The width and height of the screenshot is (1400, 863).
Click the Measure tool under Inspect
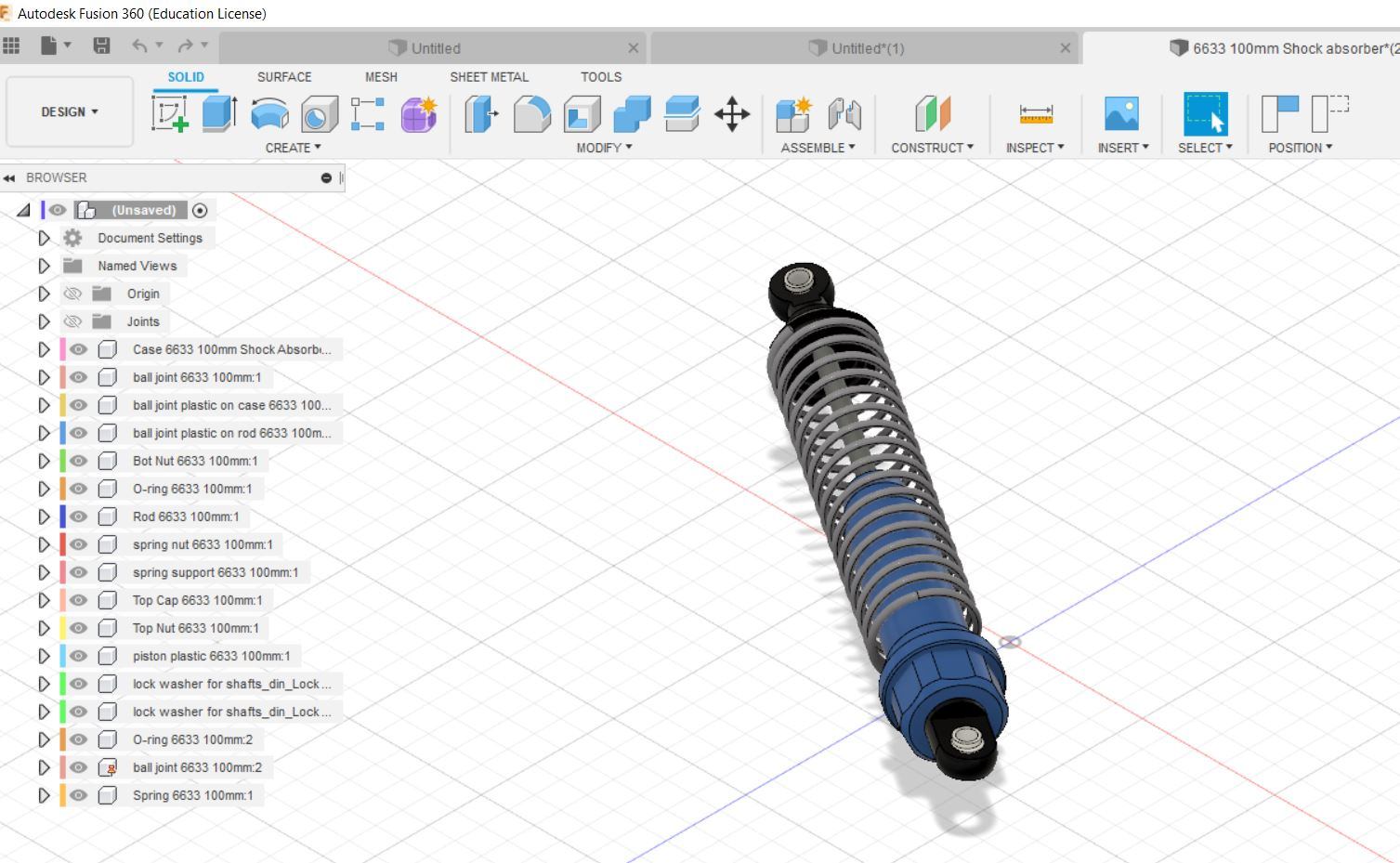point(1035,113)
